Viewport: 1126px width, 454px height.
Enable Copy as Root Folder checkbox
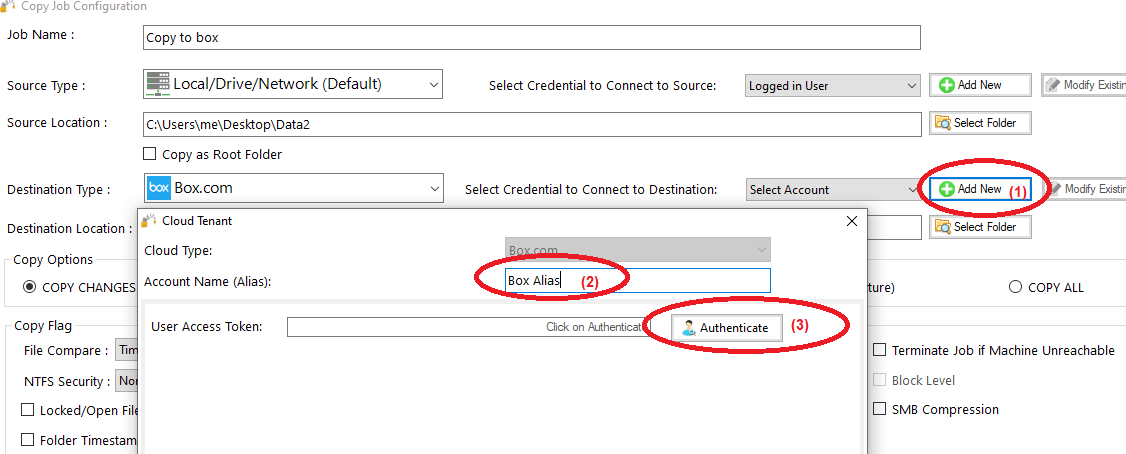pyautogui.click(x=150, y=155)
